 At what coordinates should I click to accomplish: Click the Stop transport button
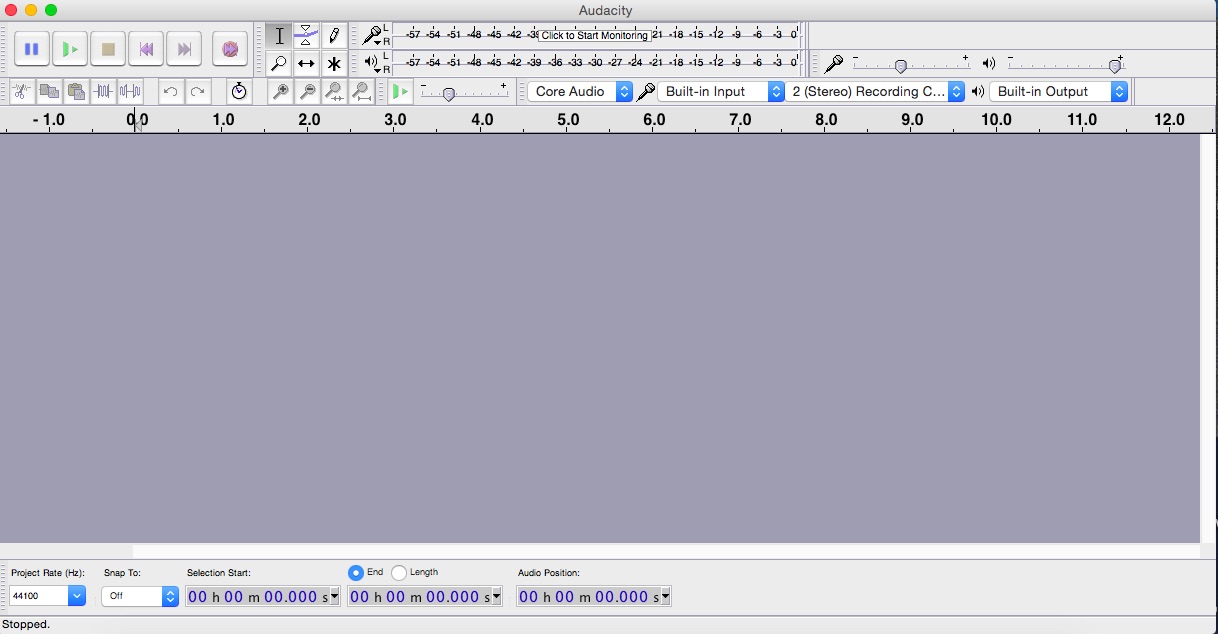[x=108, y=49]
